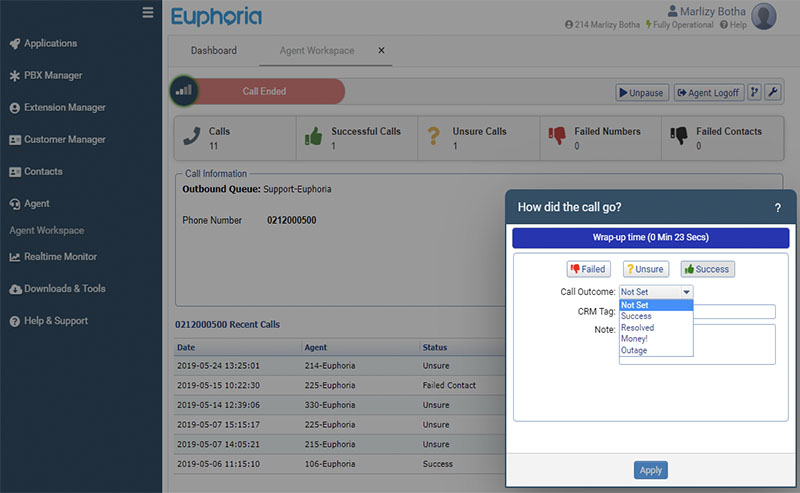The height and width of the screenshot is (493, 800).
Task: Click the Agent Logoff button
Action: coord(709,93)
